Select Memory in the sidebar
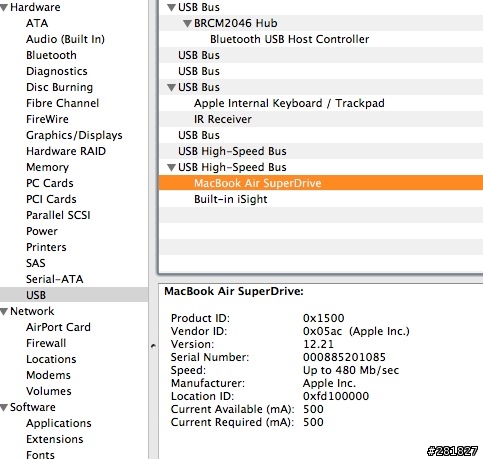Screen dimensions: 483x459 pos(47,167)
